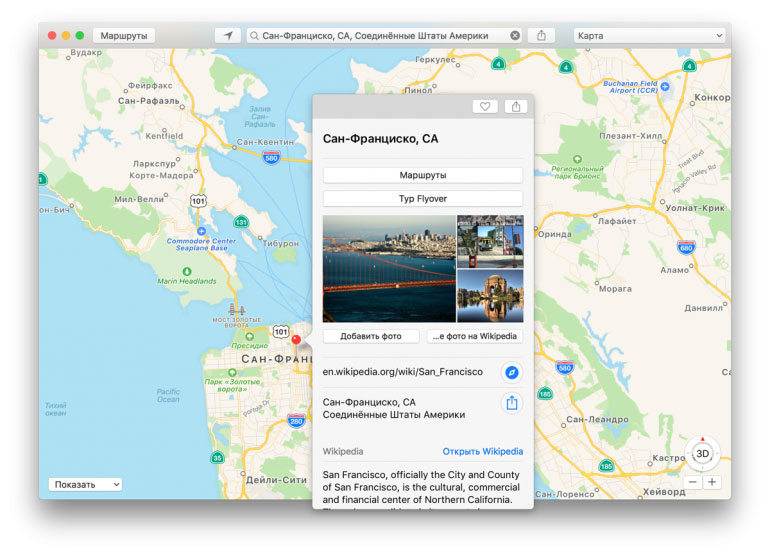Click the Buchanan Field Airport icon

[665, 86]
